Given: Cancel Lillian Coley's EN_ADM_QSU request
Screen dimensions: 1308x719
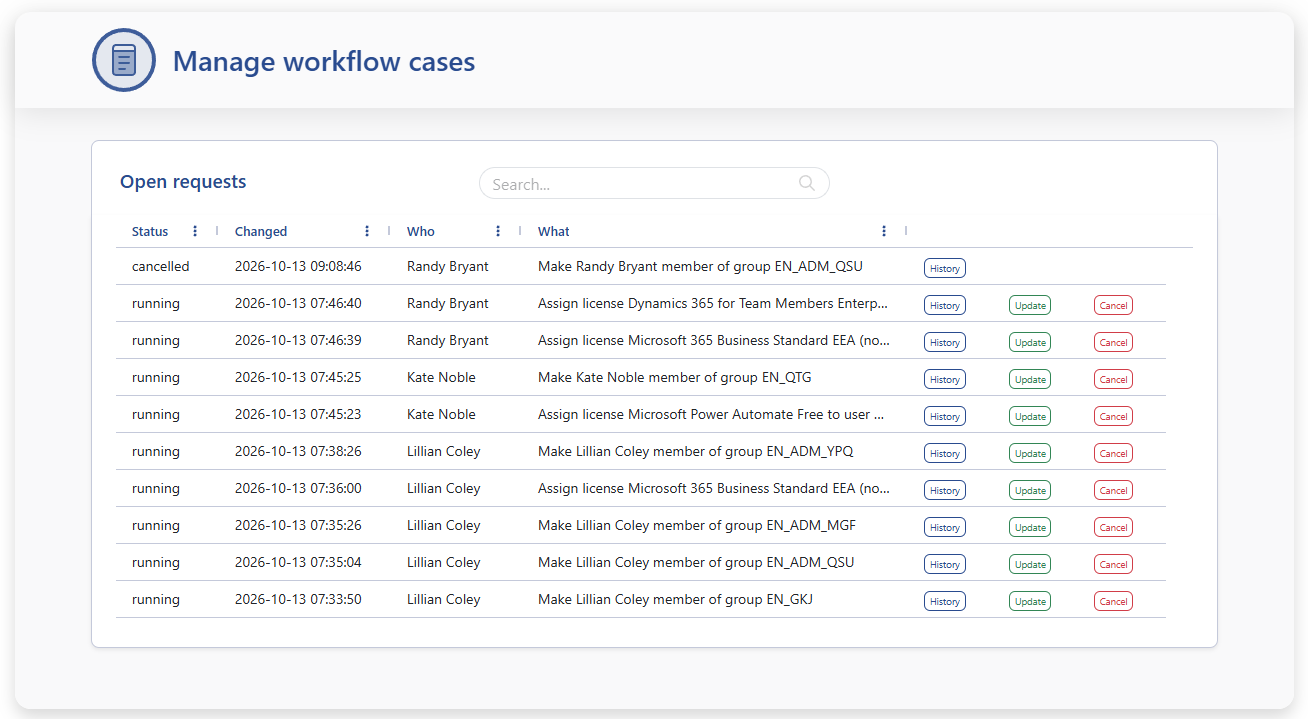Looking at the screenshot, I should 1113,564.
